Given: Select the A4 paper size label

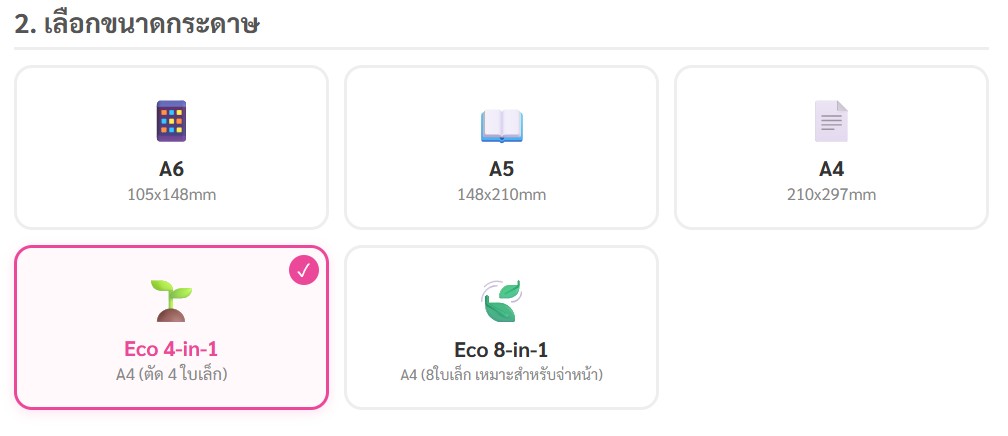Looking at the screenshot, I should [831, 169].
